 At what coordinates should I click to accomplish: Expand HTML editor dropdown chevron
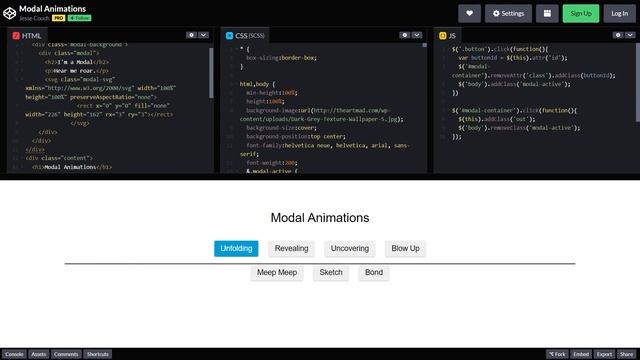[203, 35]
